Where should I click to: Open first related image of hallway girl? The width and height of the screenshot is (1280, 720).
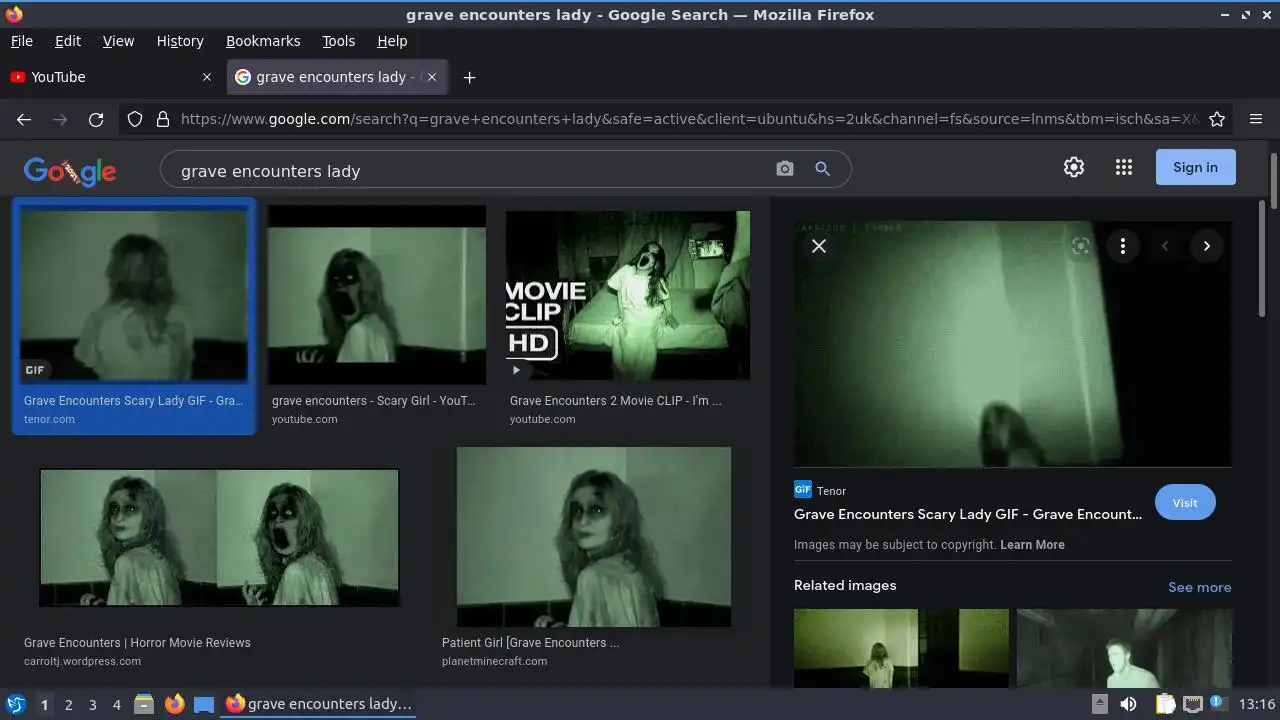click(901, 648)
